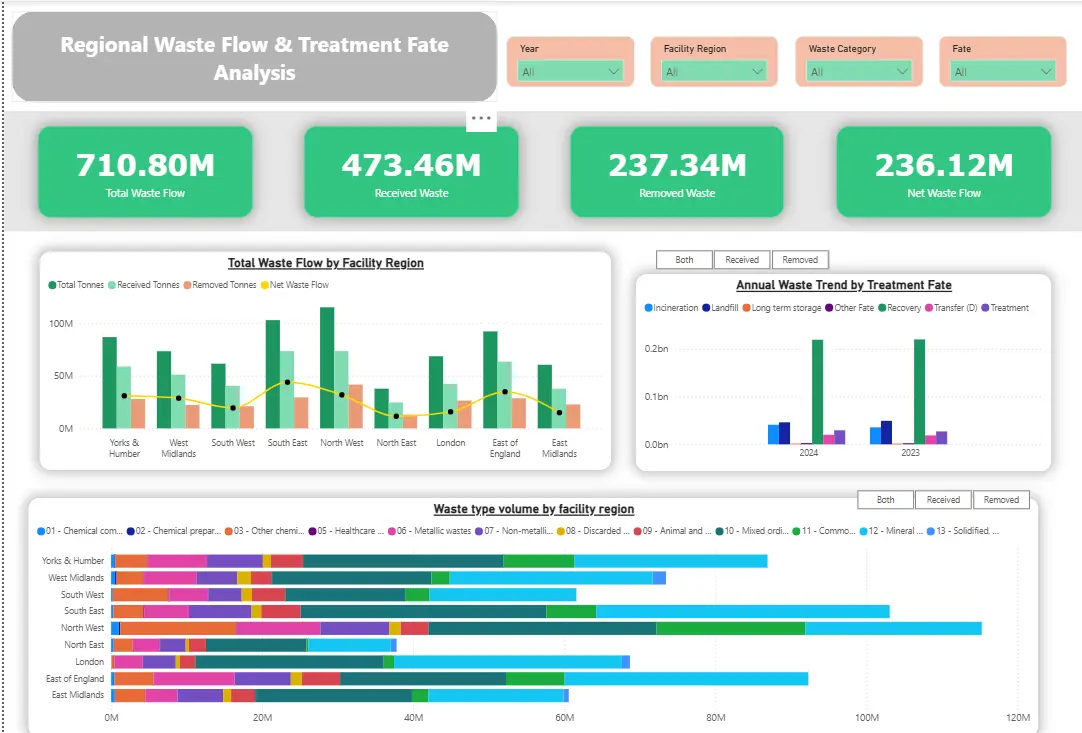Image resolution: width=1082 pixels, height=733 pixels.
Task: Click the South East stacked bar row label
Action: click(84, 611)
